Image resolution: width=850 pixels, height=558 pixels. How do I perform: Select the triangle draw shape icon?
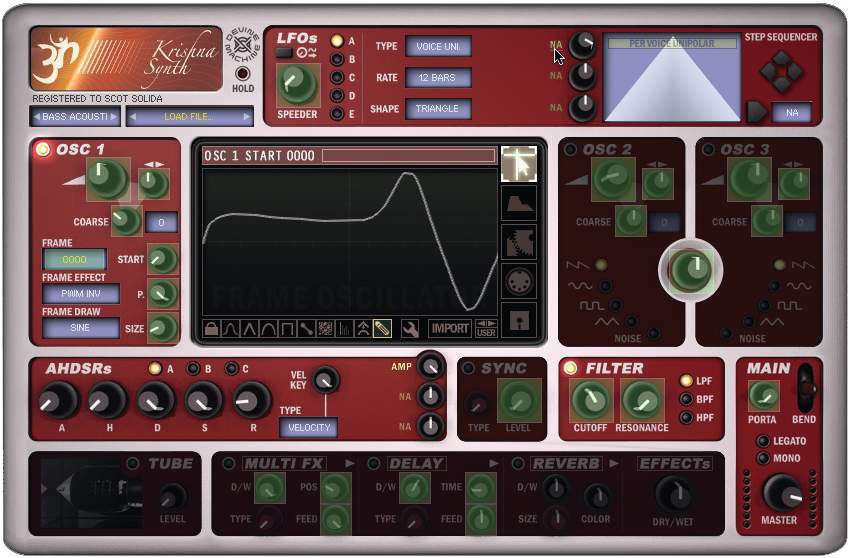pos(249,329)
